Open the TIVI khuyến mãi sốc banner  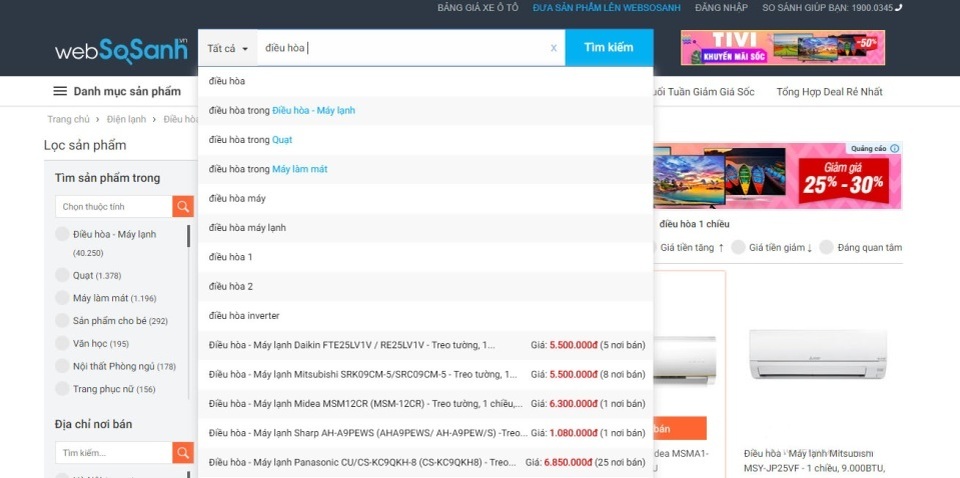coord(782,48)
